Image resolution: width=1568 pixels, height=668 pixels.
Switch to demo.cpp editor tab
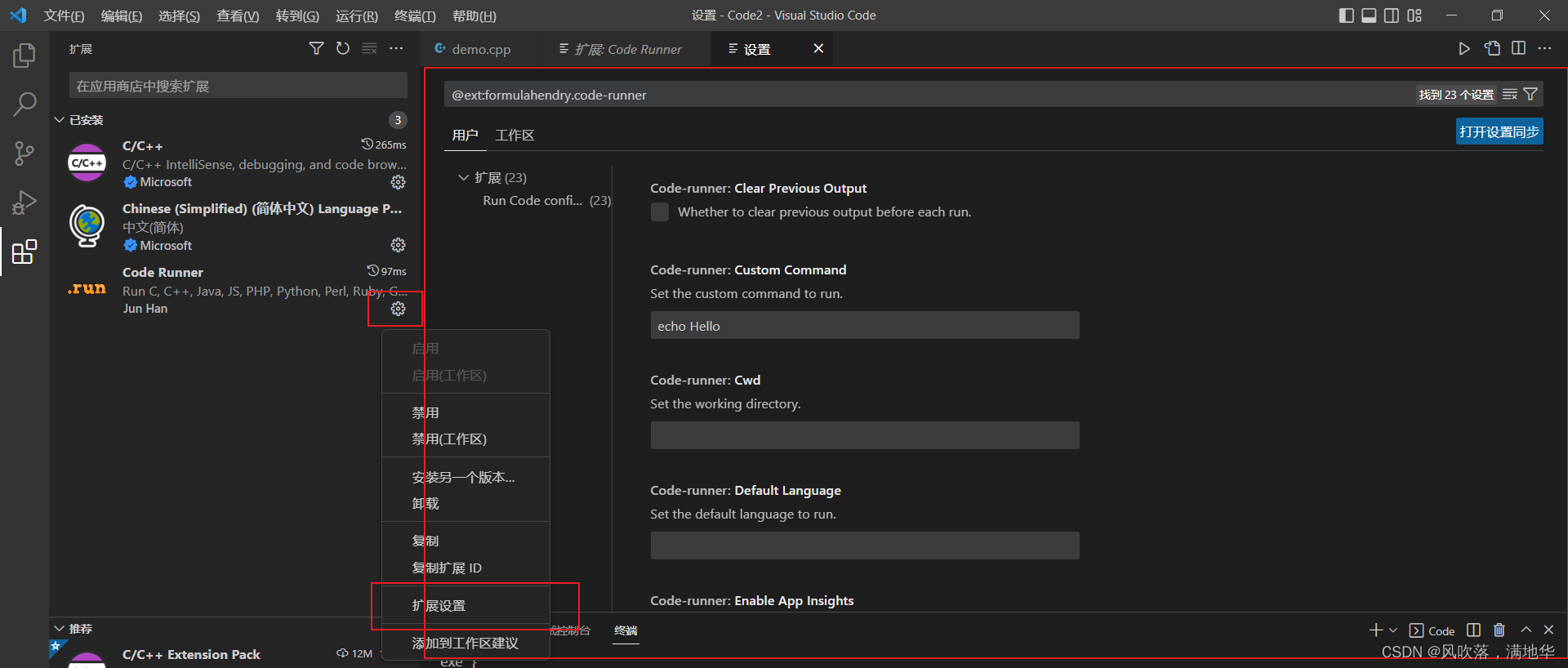click(481, 49)
